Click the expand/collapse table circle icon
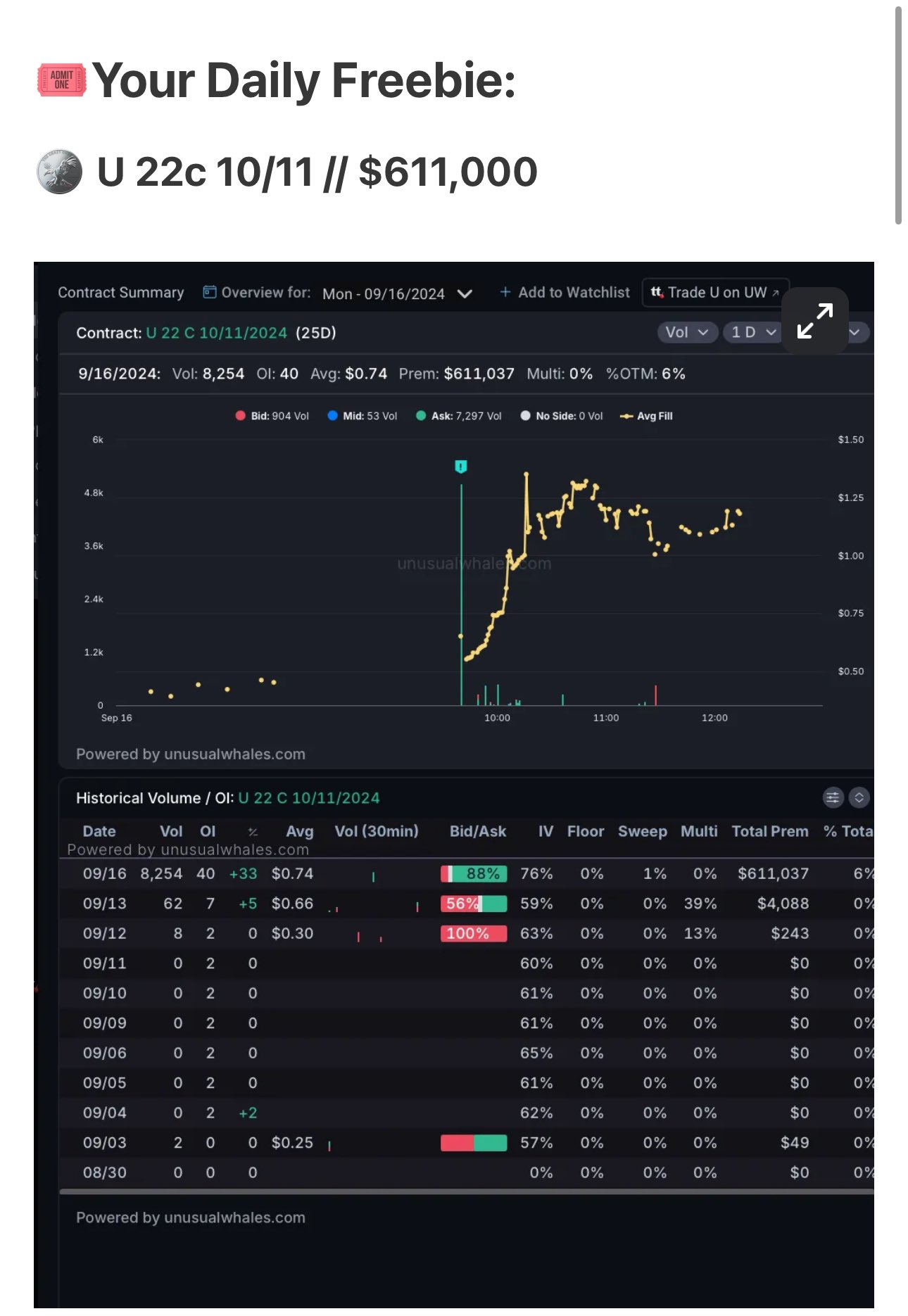 (x=859, y=797)
